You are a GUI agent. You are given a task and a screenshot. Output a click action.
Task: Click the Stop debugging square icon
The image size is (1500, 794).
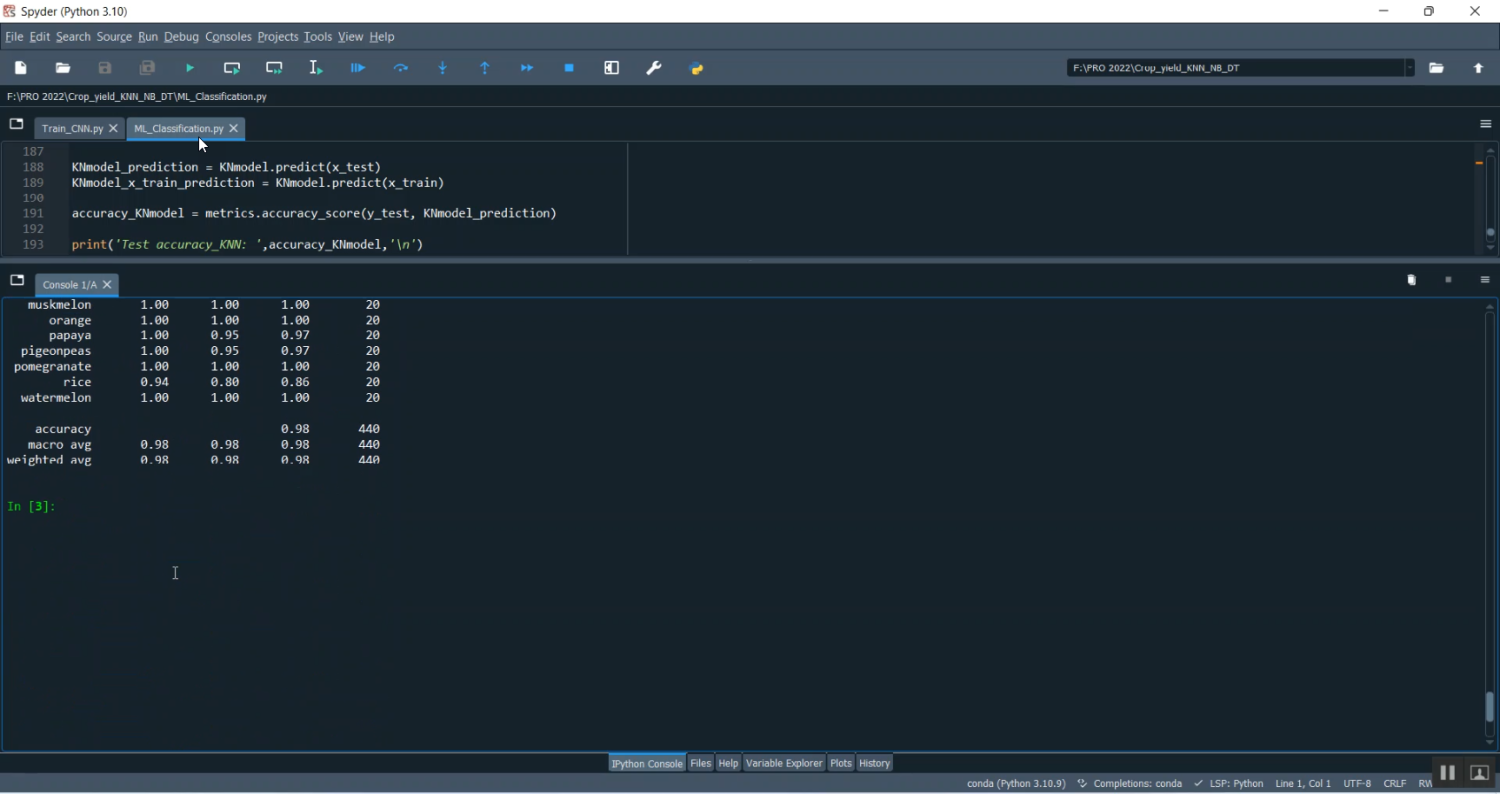(569, 68)
